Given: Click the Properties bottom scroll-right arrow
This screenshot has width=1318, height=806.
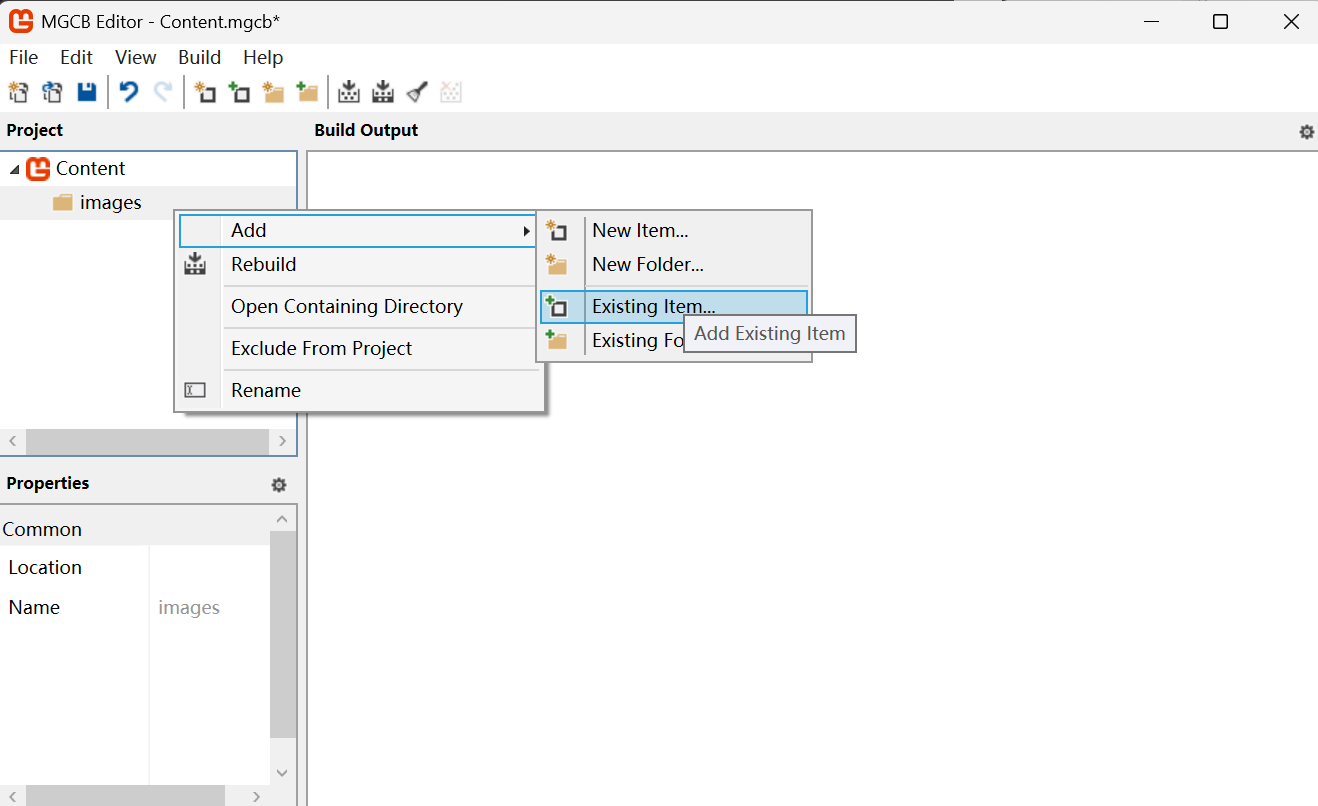Looking at the screenshot, I should pos(257,797).
